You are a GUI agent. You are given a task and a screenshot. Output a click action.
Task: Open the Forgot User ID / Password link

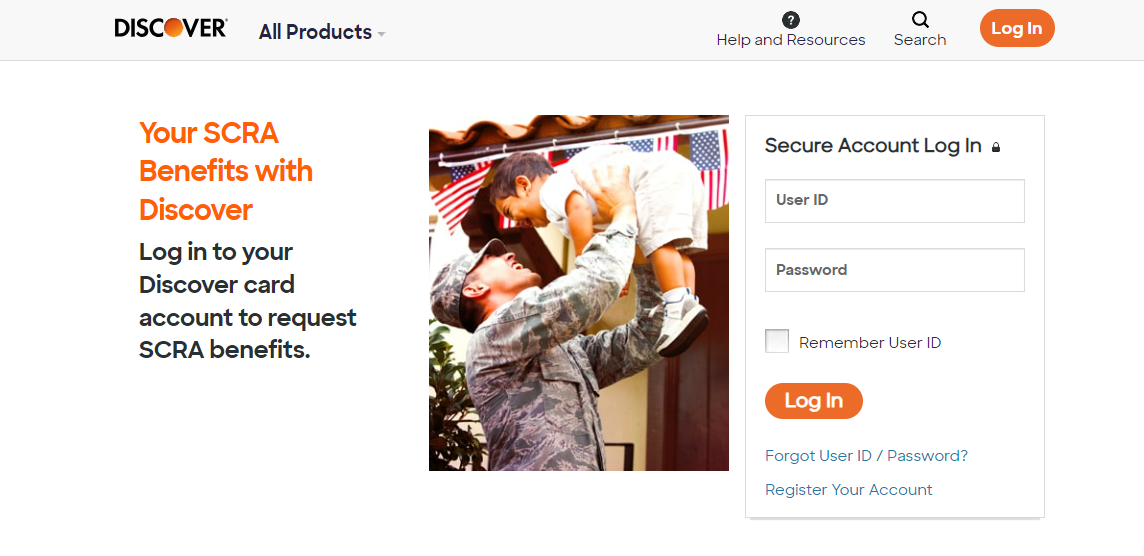tap(866, 456)
